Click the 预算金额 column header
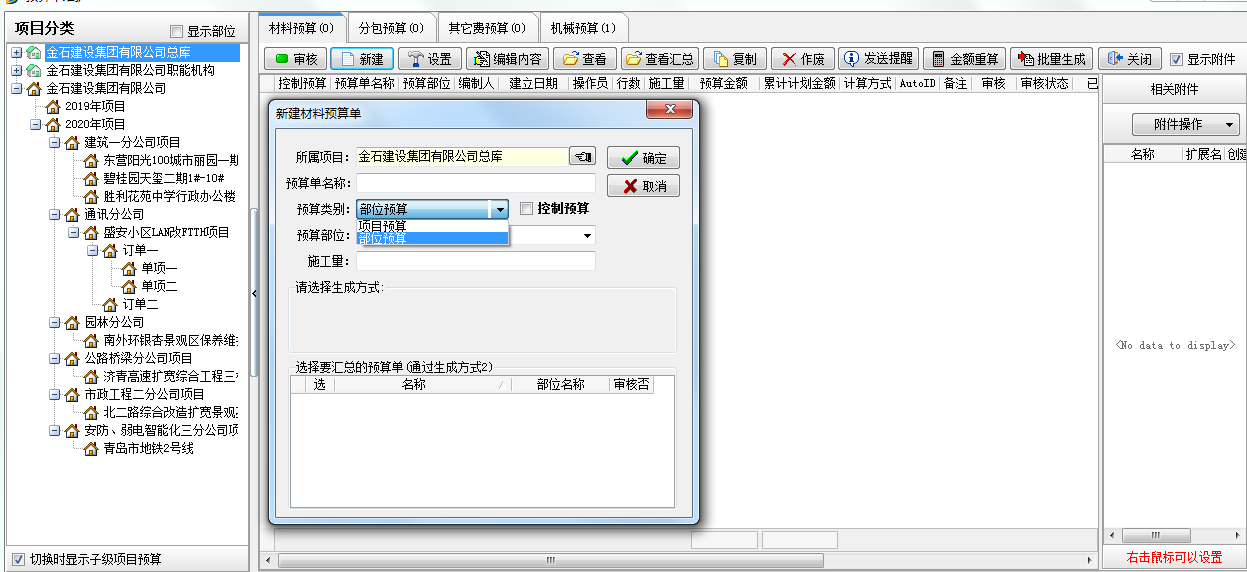1247x572 pixels. (x=724, y=84)
